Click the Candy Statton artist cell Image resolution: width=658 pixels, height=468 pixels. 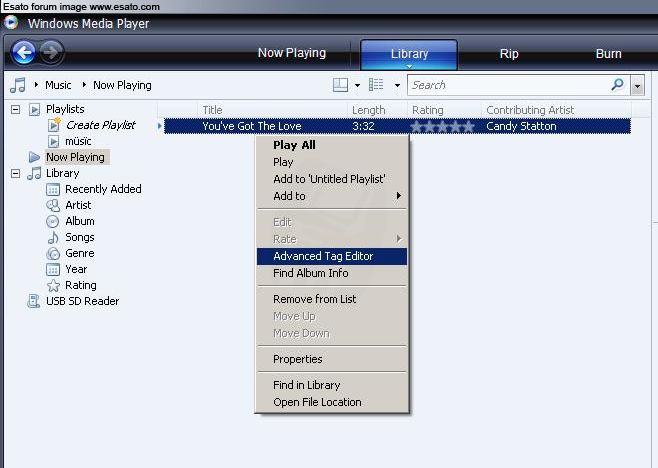click(521, 126)
